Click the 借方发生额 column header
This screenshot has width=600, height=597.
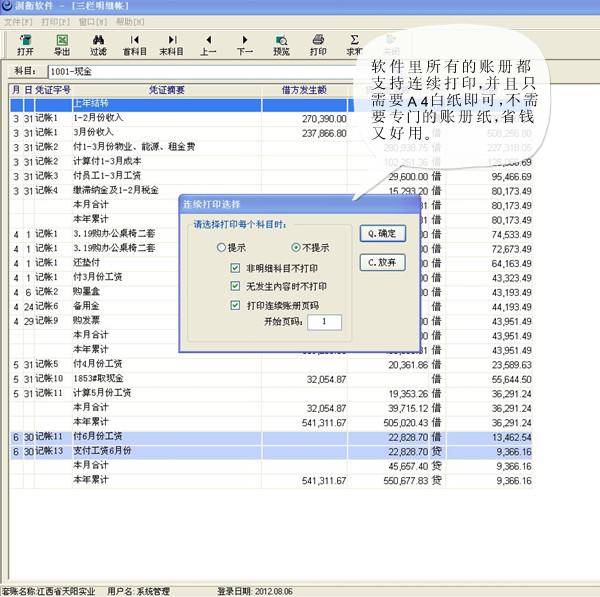304,90
